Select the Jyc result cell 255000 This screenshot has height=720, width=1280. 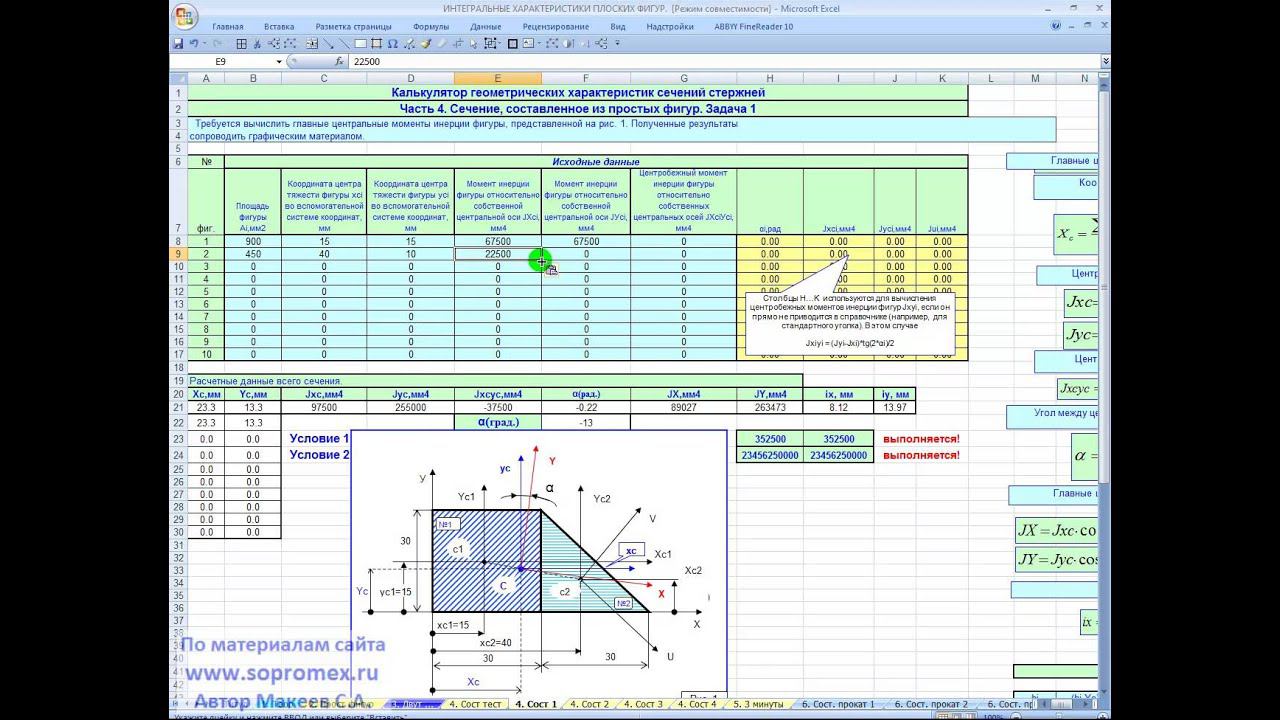(410, 408)
